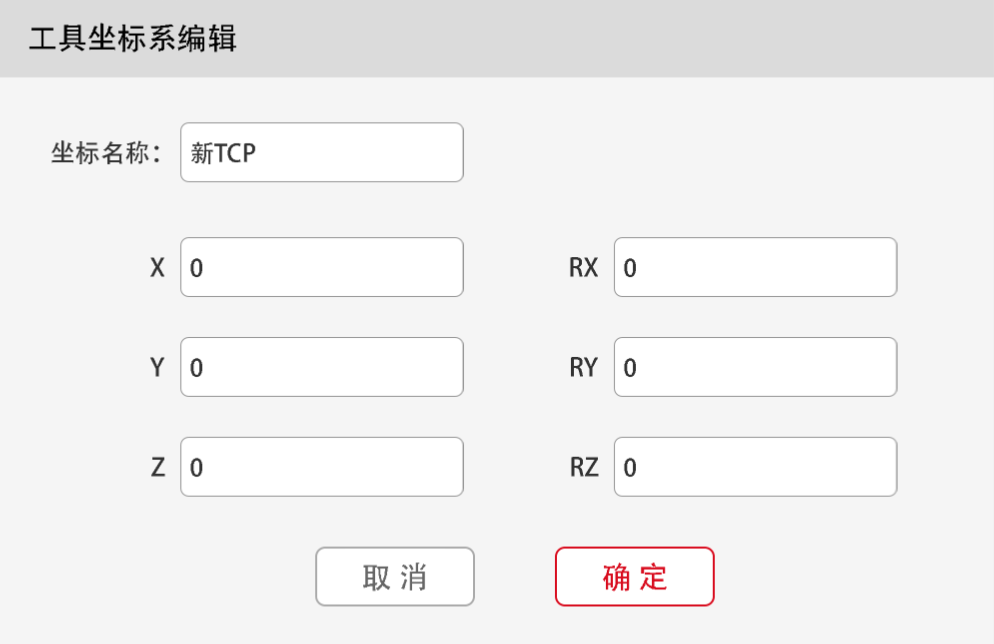Select the Y coordinate input box
This screenshot has height=644, width=994.
pos(321,367)
